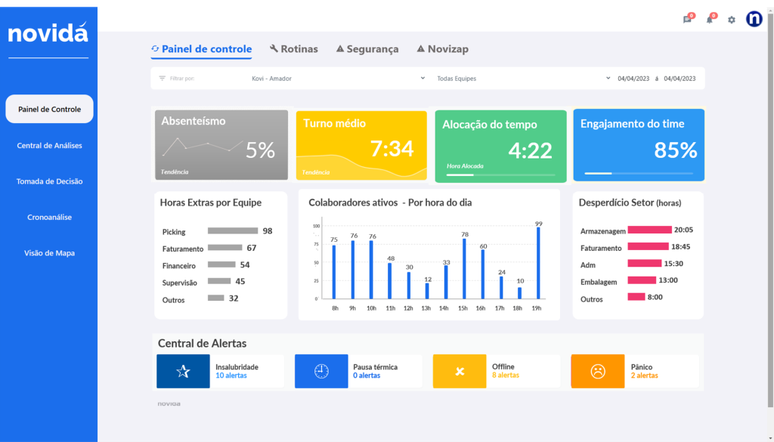
Task: Click the novidá logo
Action: tap(48, 33)
